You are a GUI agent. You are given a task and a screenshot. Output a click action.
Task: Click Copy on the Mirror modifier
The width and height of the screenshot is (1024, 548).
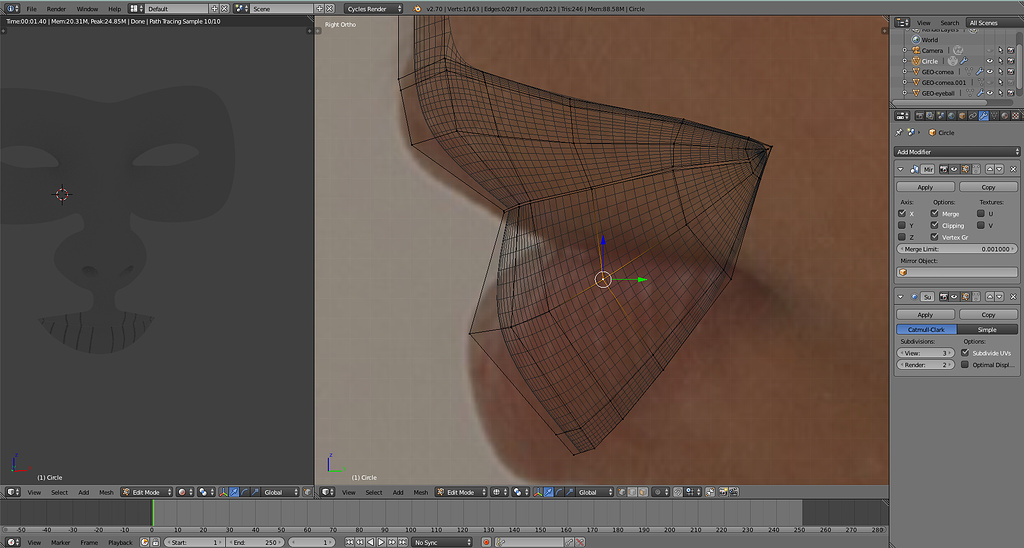pyautogui.click(x=988, y=187)
